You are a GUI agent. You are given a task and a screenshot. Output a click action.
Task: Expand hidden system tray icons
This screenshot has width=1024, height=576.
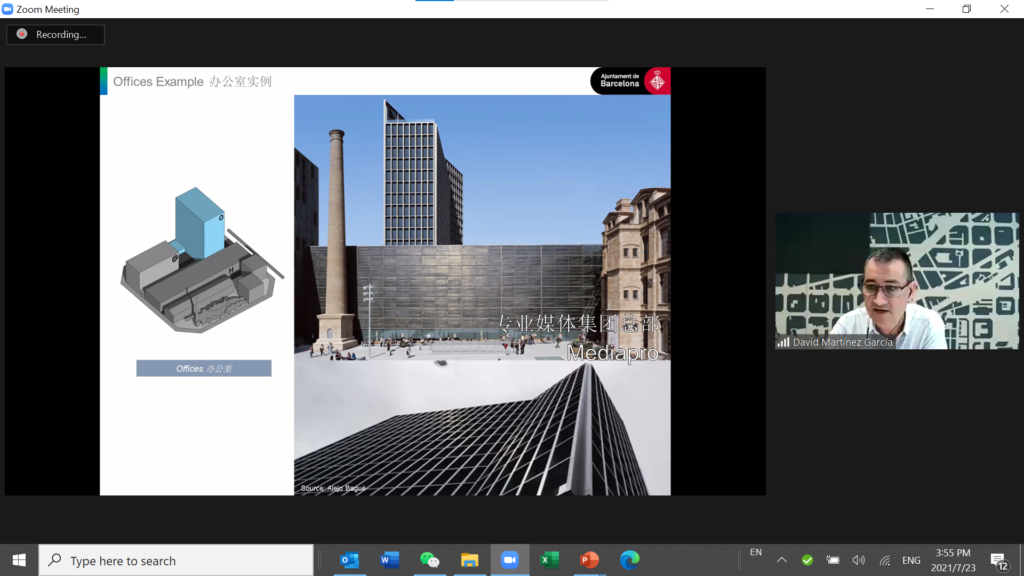(782, 560)
